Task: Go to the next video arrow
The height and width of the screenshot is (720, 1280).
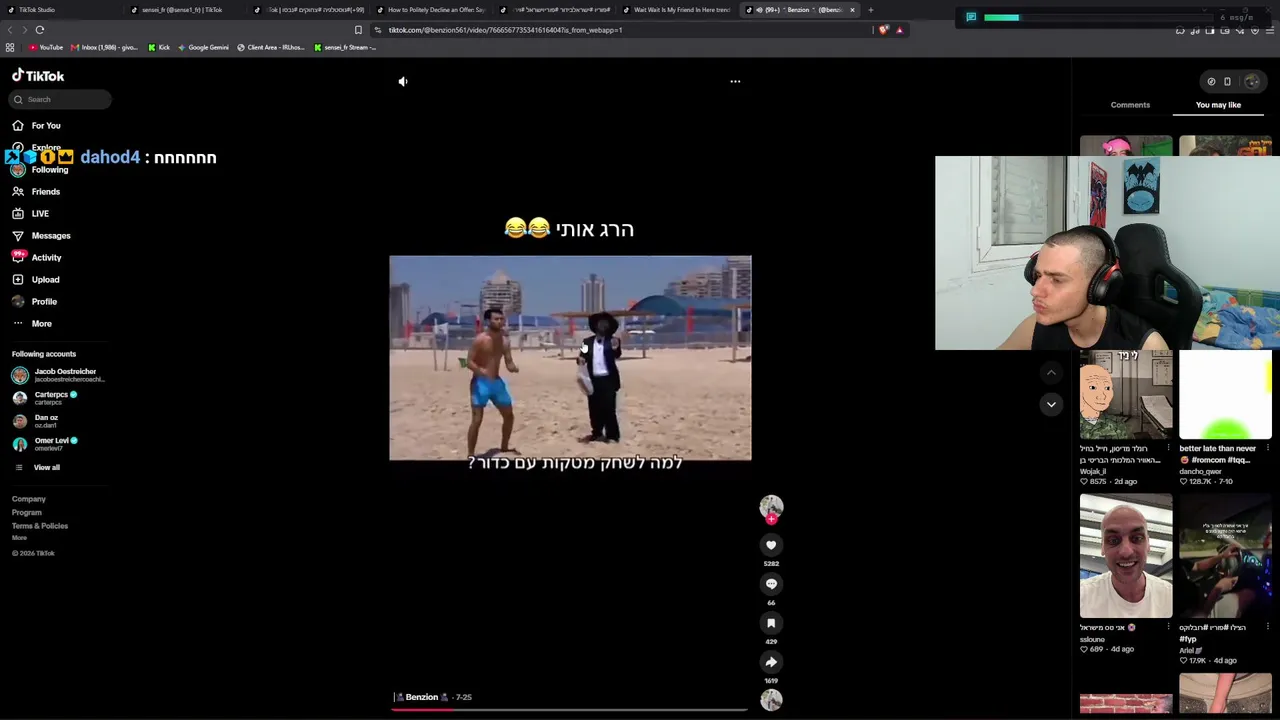Action: [x=1051, y=404]
